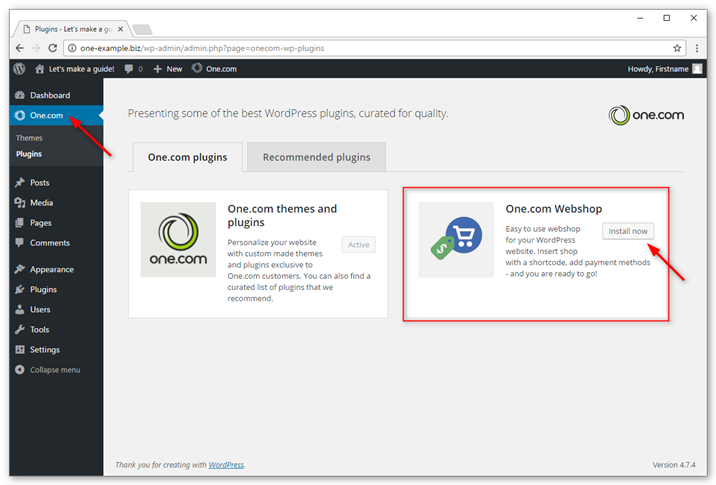Open the Let's make a guide! site link
Screen dimensions: 716x485
75,69
